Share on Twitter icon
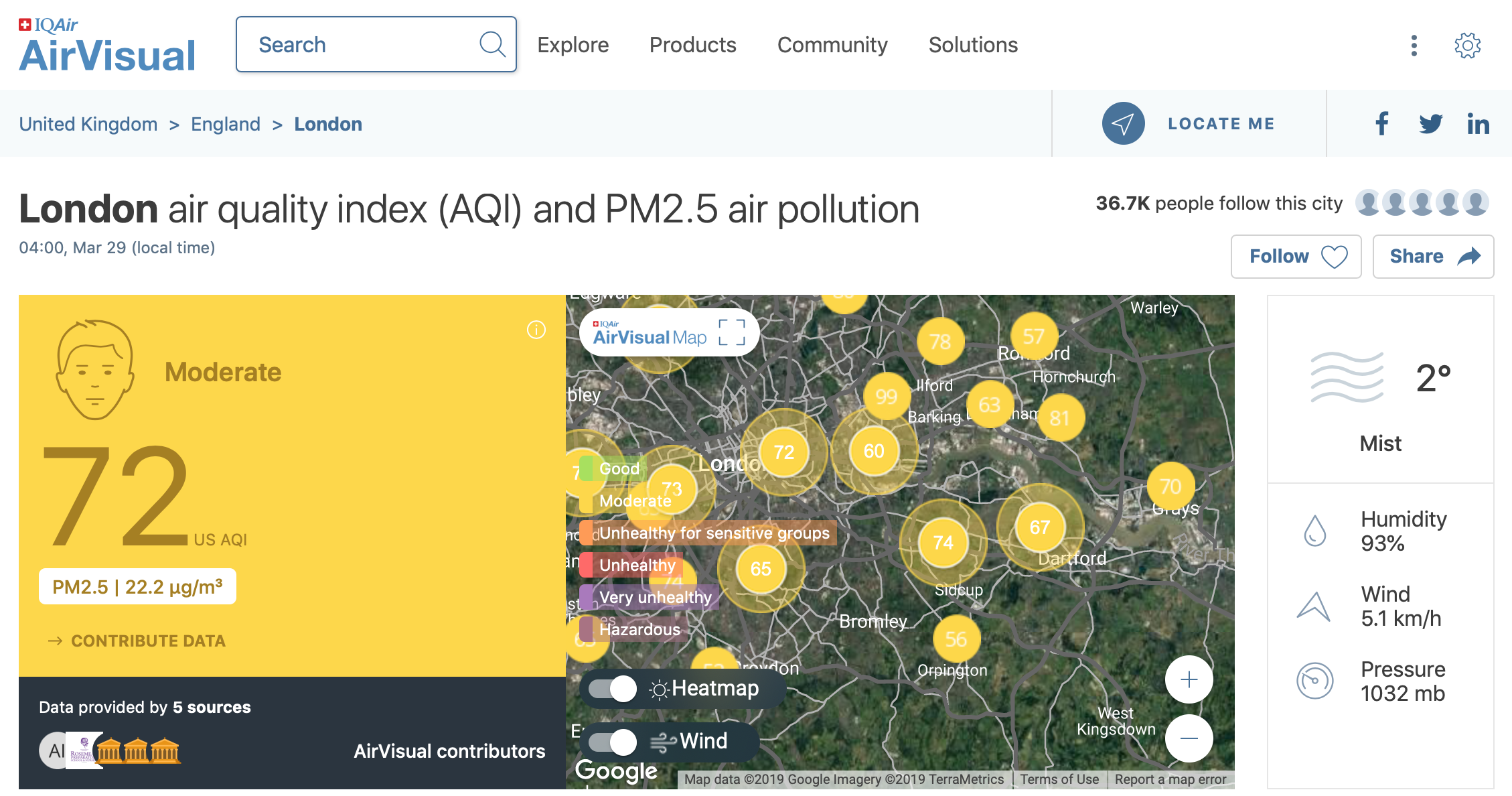This screenshot has height=796, width=1512. tap(1430, 123)
